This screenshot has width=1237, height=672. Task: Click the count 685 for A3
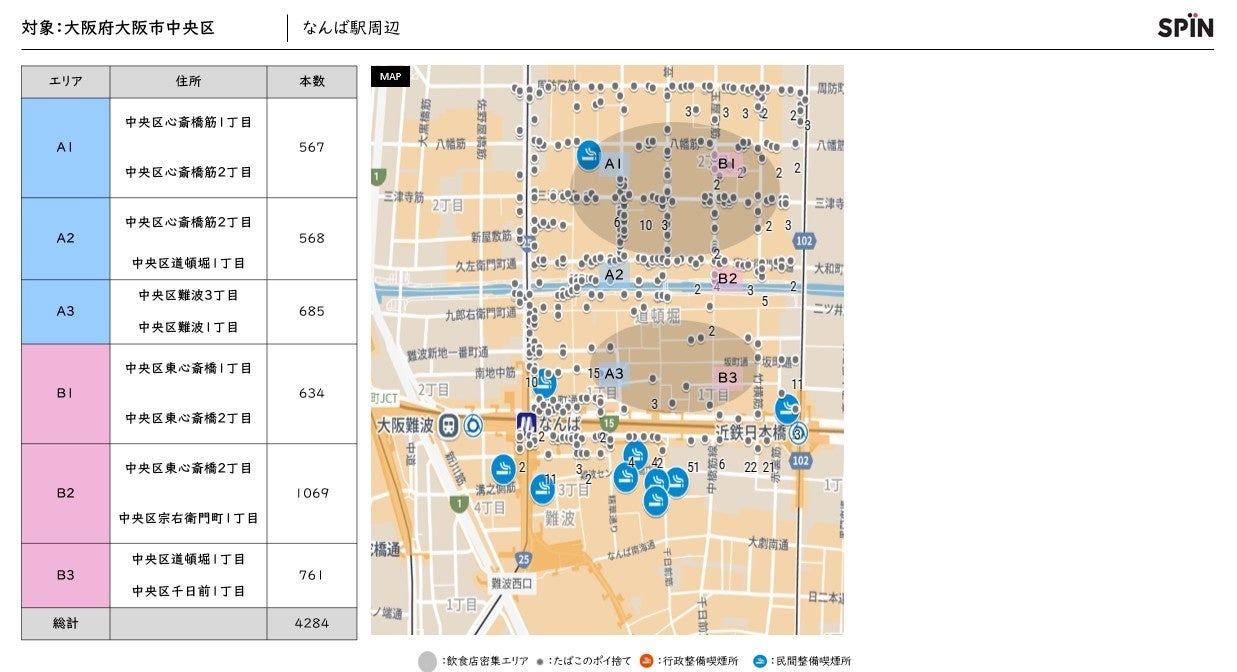[312, 311]
